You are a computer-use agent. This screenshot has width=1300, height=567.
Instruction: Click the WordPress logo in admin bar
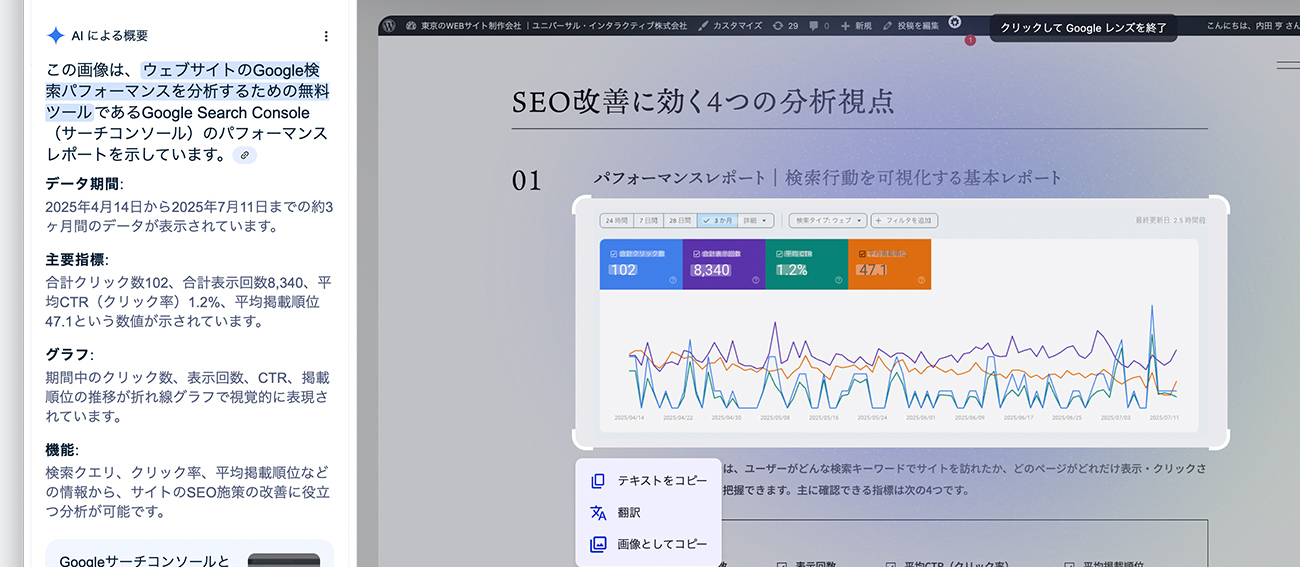click(390, 25)
